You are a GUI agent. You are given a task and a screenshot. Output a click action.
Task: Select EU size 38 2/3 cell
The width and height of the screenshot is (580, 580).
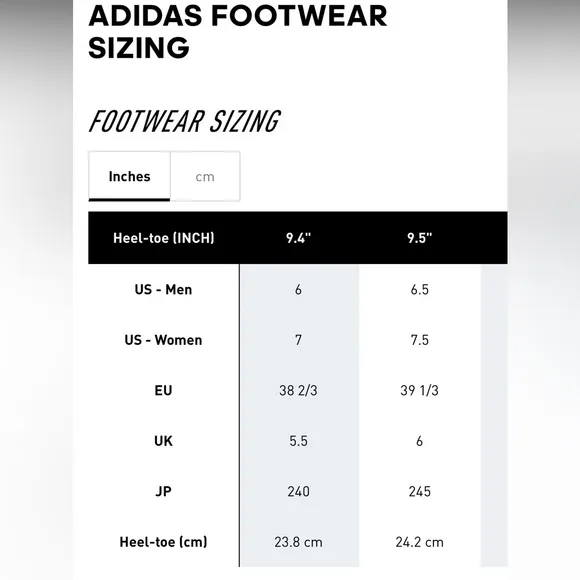(x=299, y=390)
